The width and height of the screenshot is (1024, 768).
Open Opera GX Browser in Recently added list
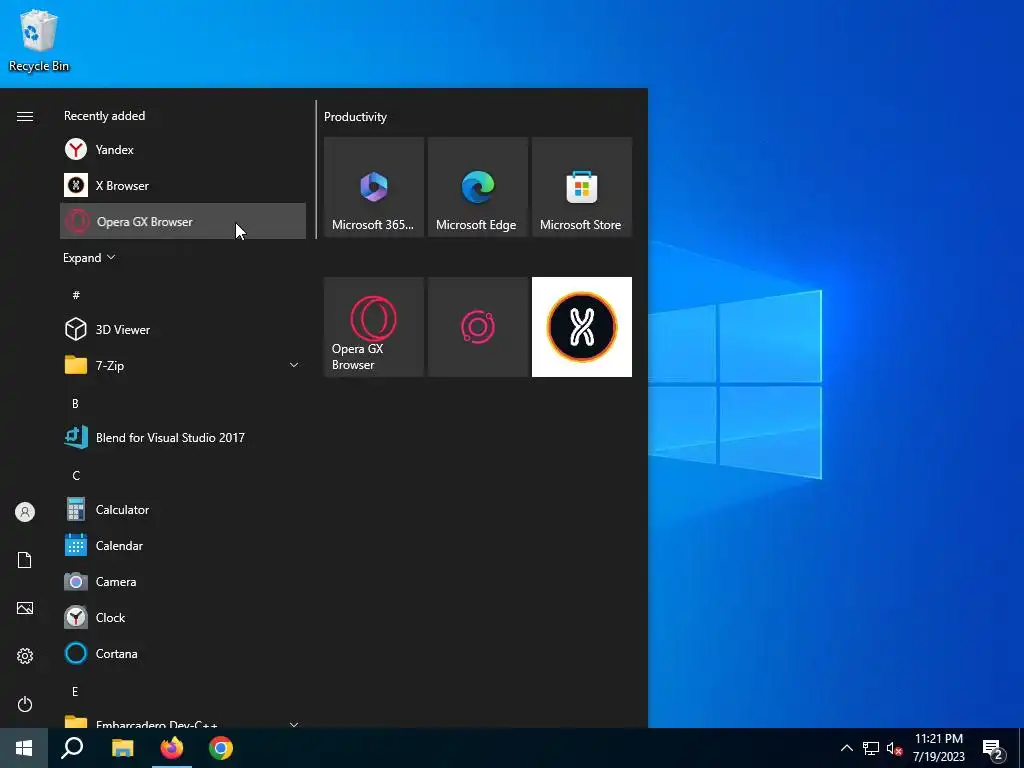[x=183, y=221]
